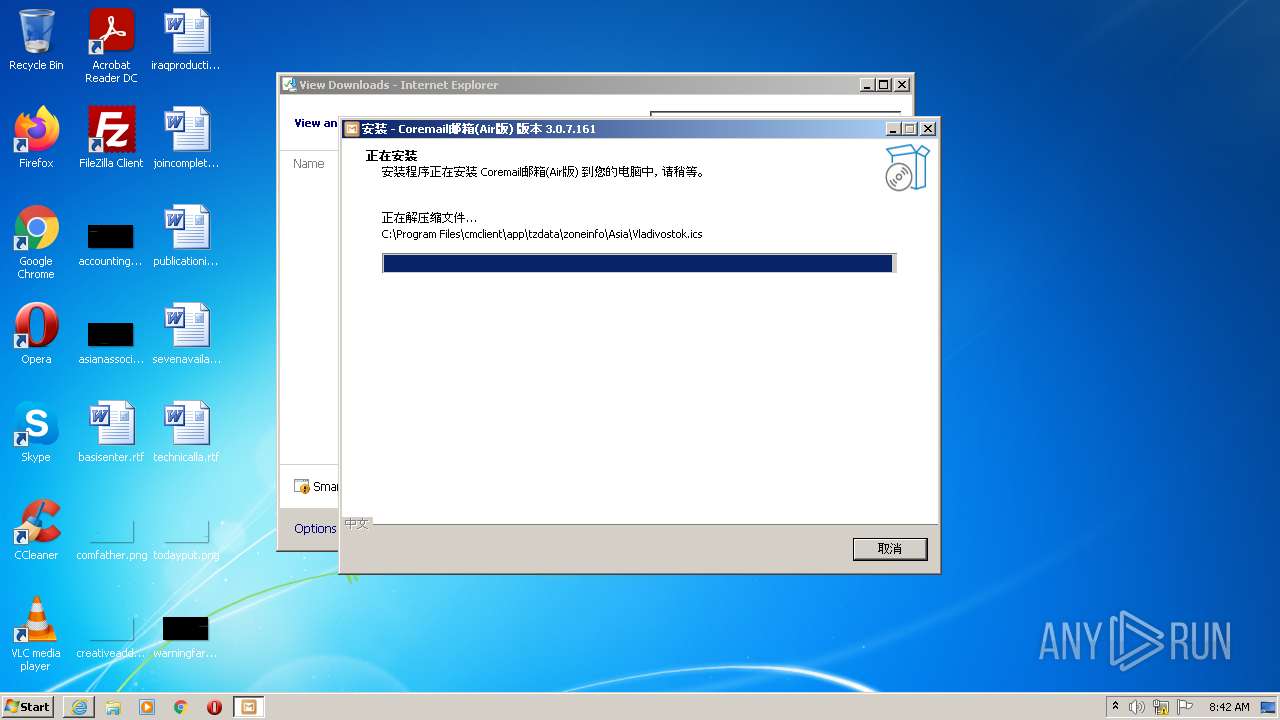Click the SmartScreen shield icon in View Downloads
Image resolution: width=1280 pixels, height=720 pixels.
coord(302,486)
